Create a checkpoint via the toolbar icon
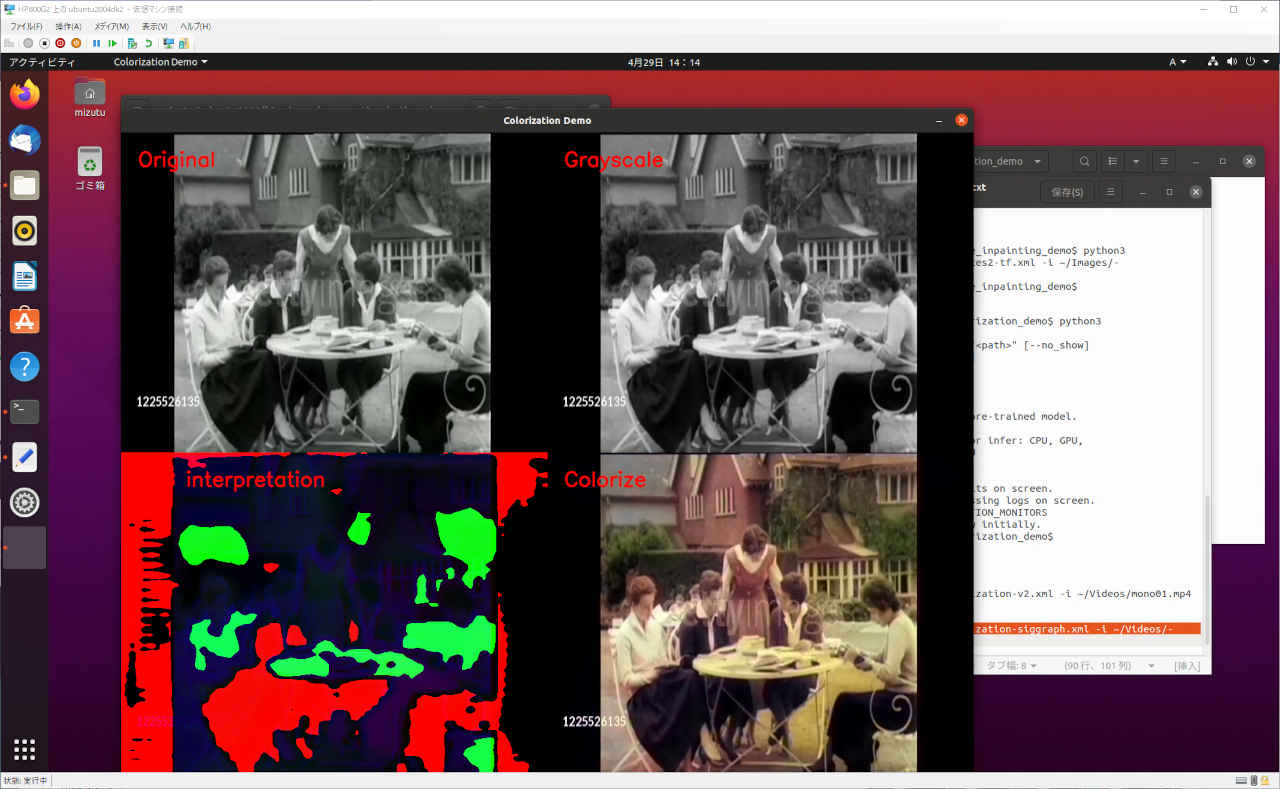 point(132,43)
